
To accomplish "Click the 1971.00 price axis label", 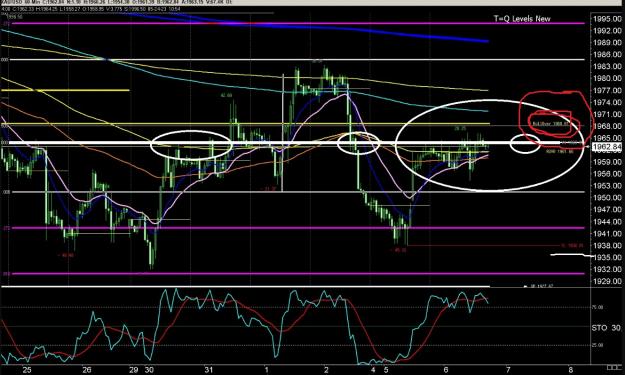I will tap(607, 114).
